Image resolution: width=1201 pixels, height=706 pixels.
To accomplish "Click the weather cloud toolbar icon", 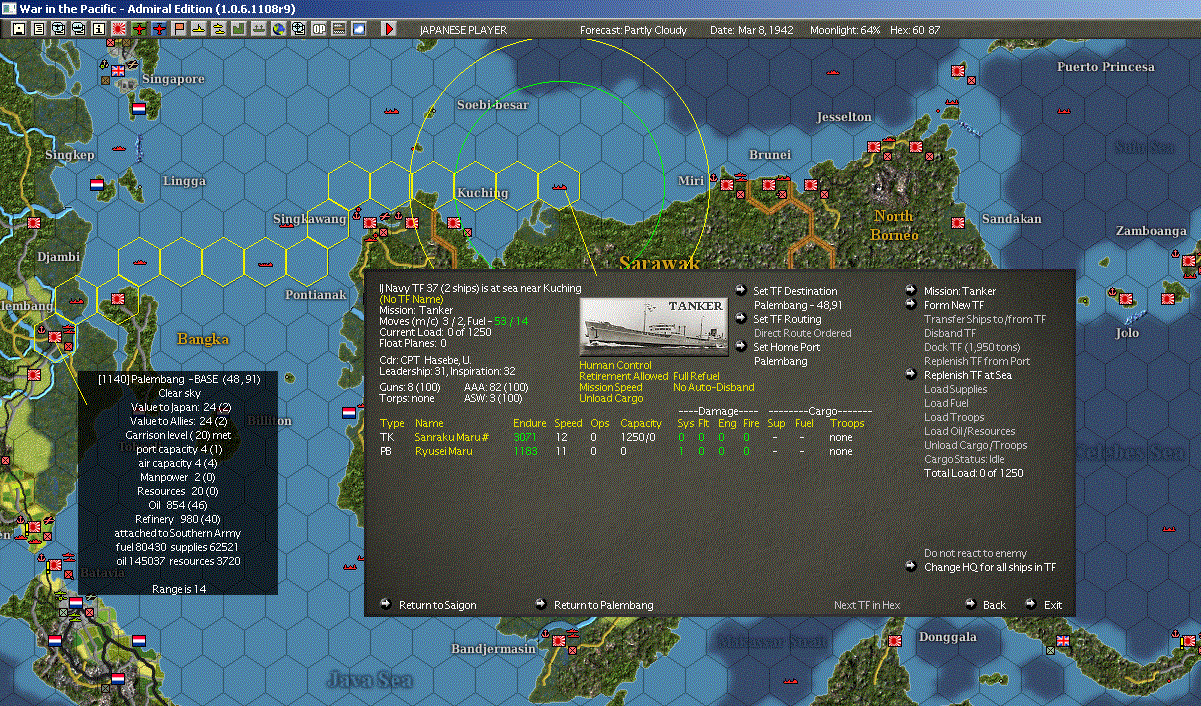I will coord(359,29).
